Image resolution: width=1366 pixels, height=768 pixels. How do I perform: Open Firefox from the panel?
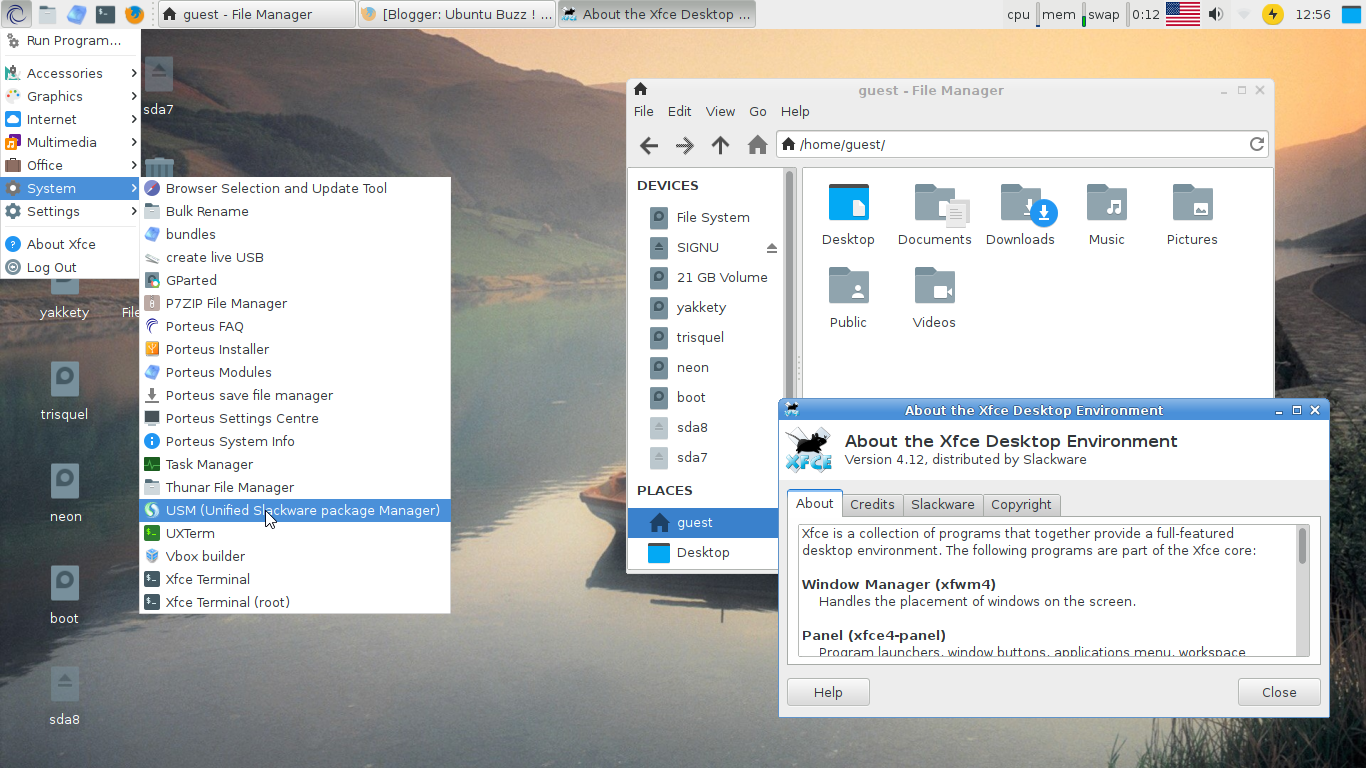(135, 13)
